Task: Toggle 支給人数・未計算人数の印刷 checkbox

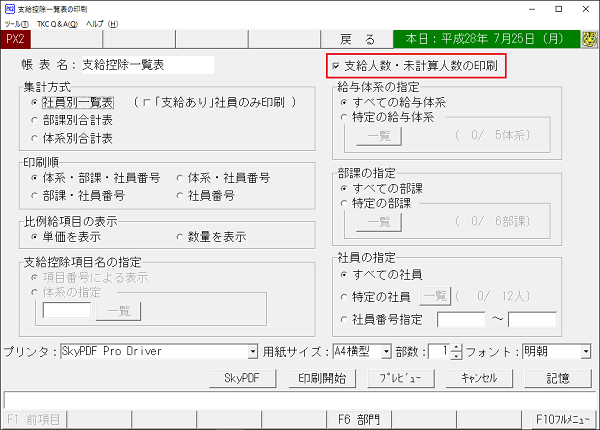Action: pyautogui.click(x=336, y=66)
